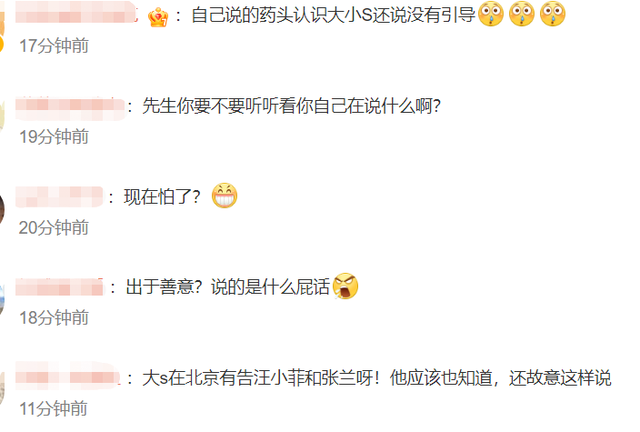
Task: Click the 18分钟前 timestamp
Action: [x=54, y=318]
